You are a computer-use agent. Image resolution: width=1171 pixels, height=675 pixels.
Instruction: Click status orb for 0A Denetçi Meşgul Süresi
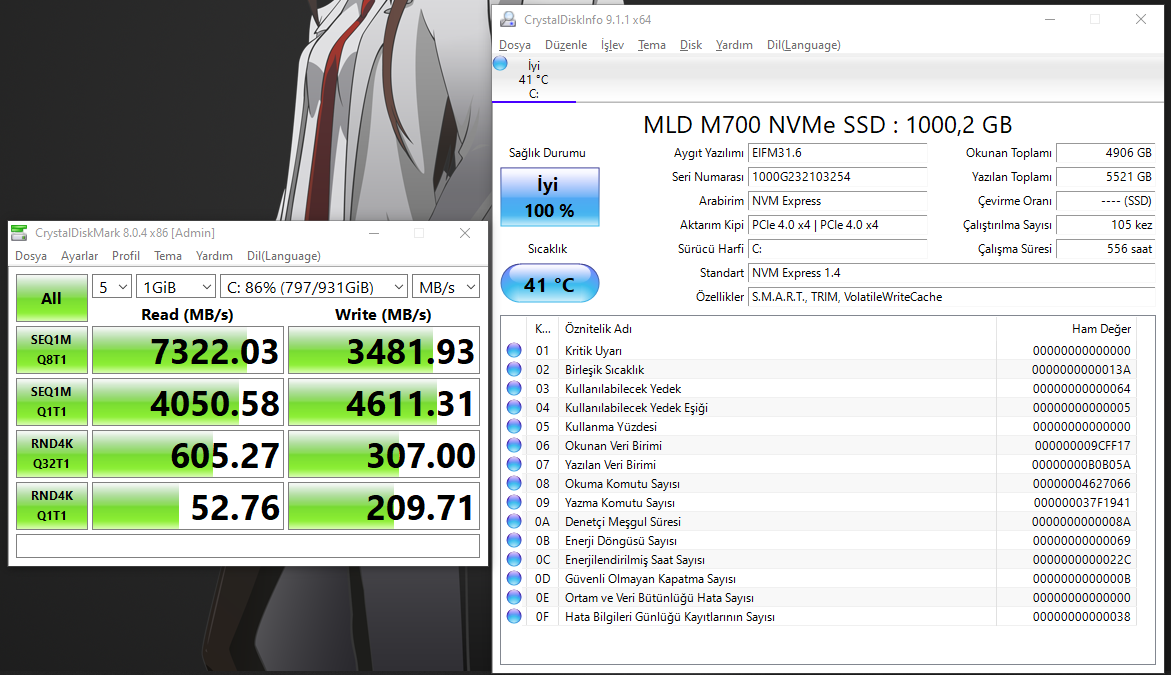point(514,521)
